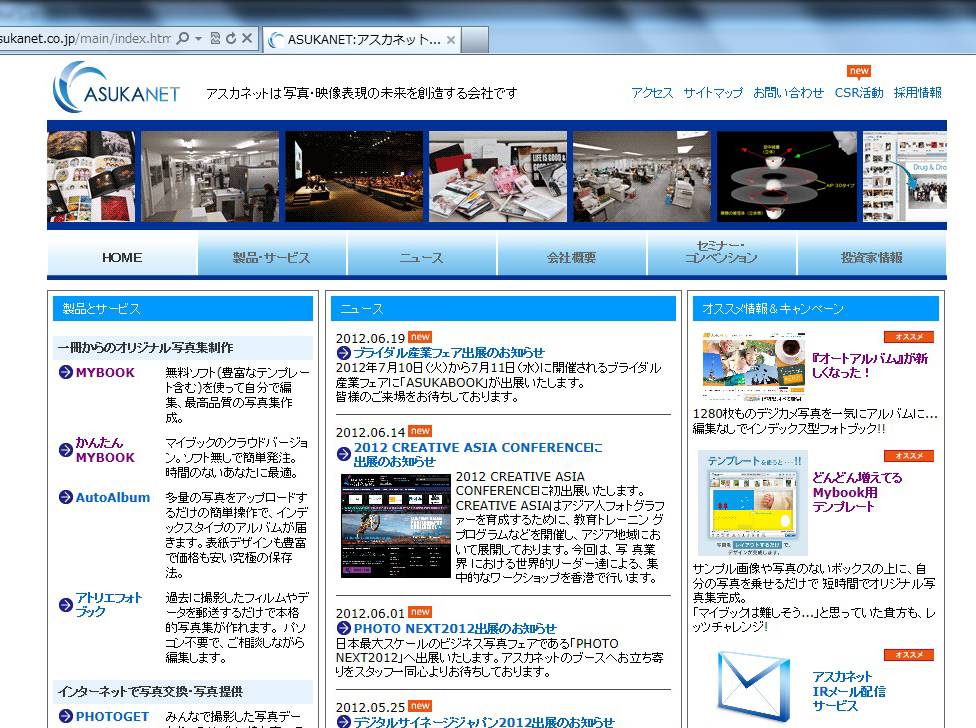Click in the address bar URL field
The image size is (976, 728).
coord(85,39)
